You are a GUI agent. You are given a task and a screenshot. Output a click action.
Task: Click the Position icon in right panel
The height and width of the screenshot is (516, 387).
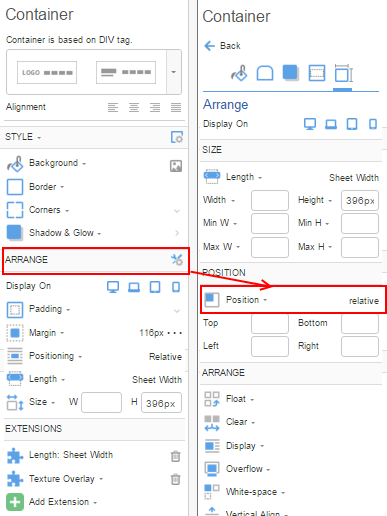coord(212,299)
